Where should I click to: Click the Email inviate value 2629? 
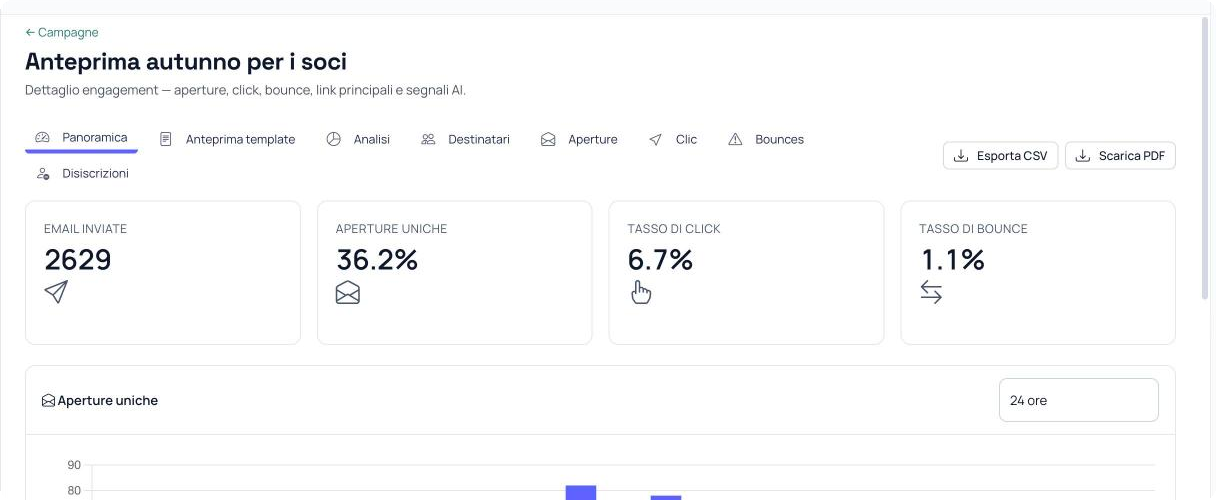[x=78, y=260]
